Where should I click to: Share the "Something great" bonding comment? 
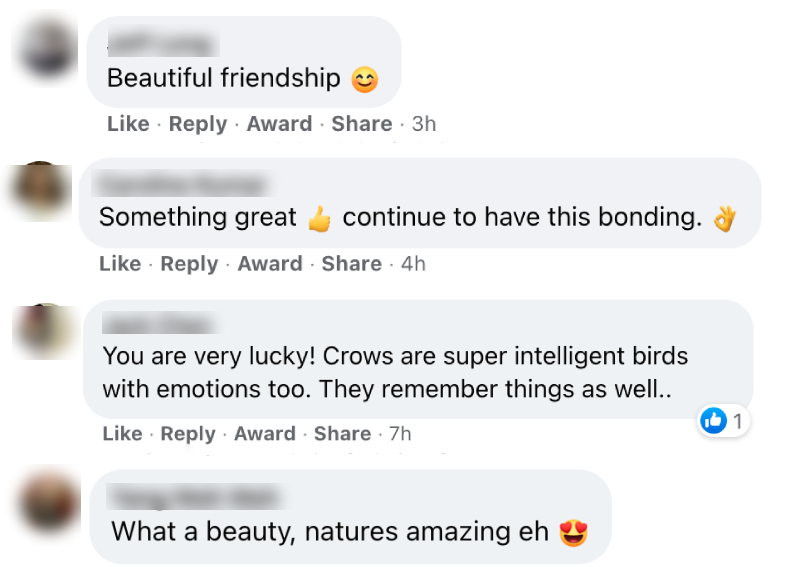coord(352,264)
